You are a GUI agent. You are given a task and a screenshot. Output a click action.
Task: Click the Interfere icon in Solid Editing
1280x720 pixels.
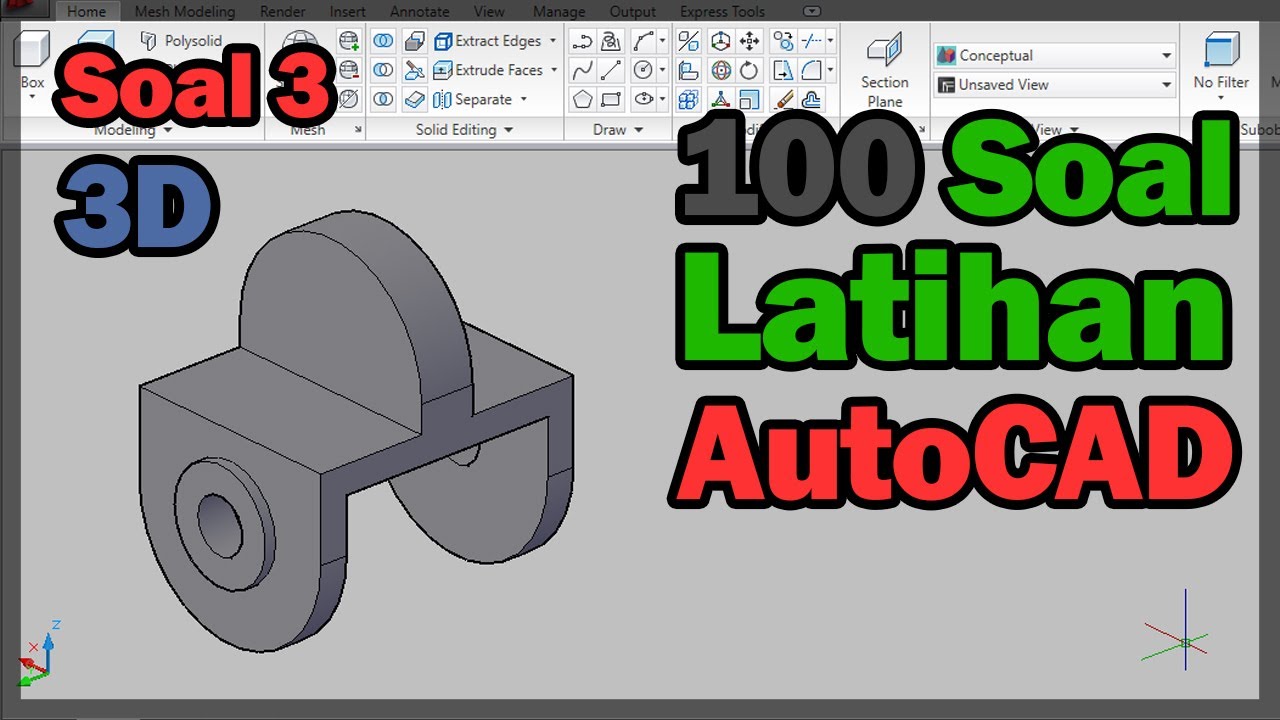(414, 41)
